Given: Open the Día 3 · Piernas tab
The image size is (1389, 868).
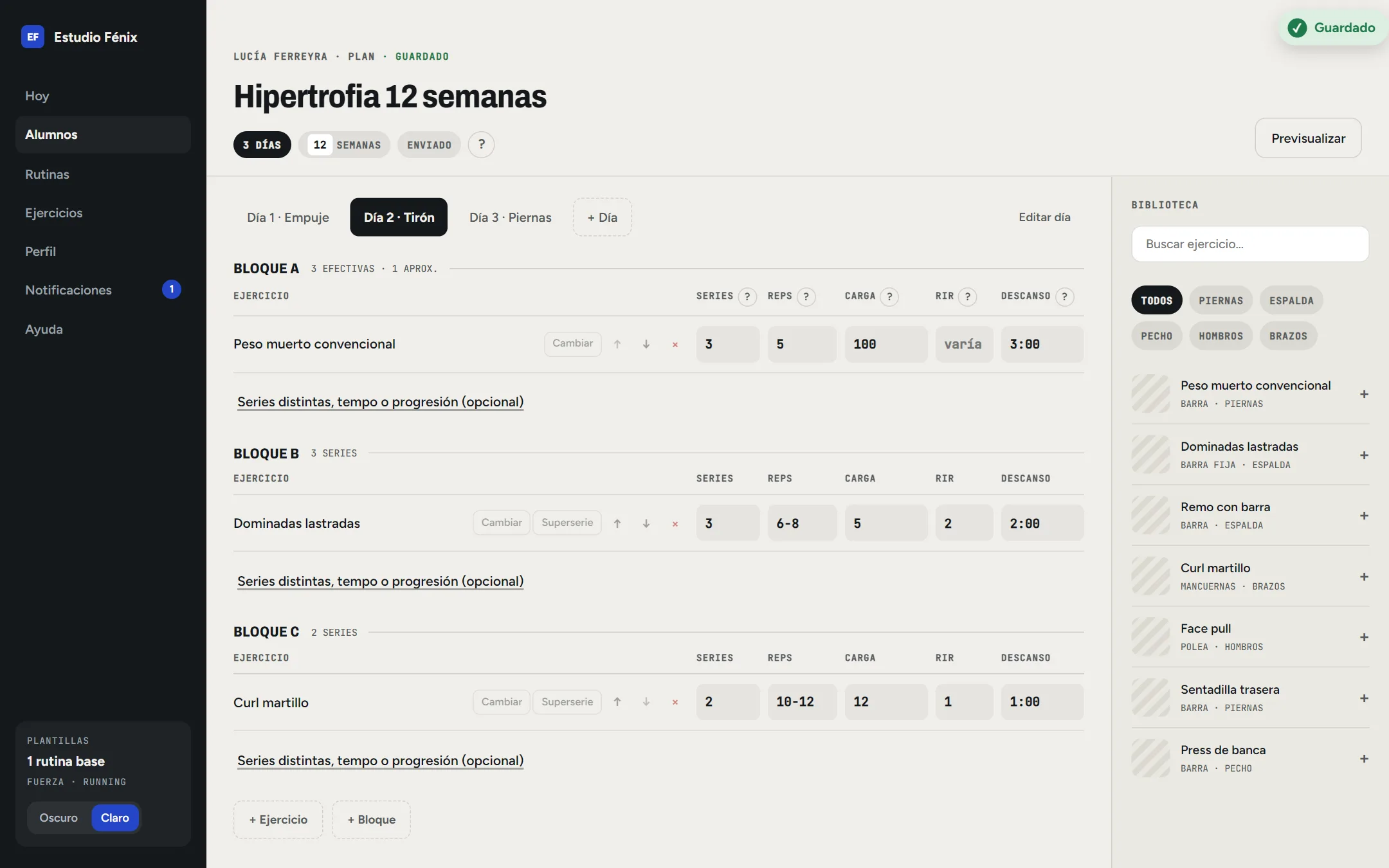Looking at the screenshot, I should pos(511,217).
